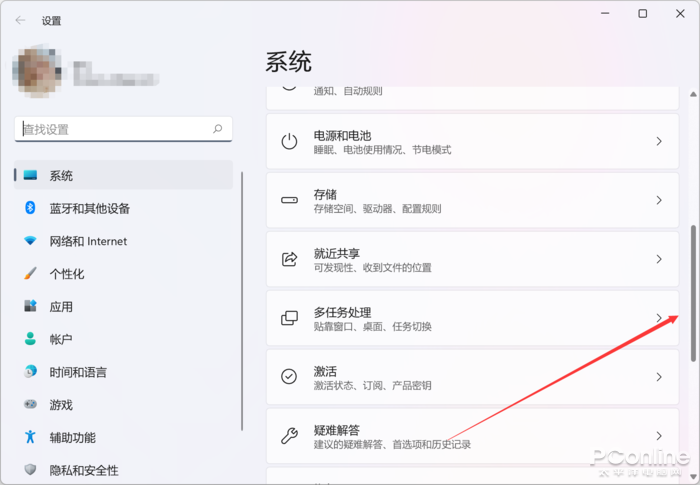The height and width of the screenshot is (485, 700).
Task: Click the game controller 游戏 icon
Action: pos(30,404)
